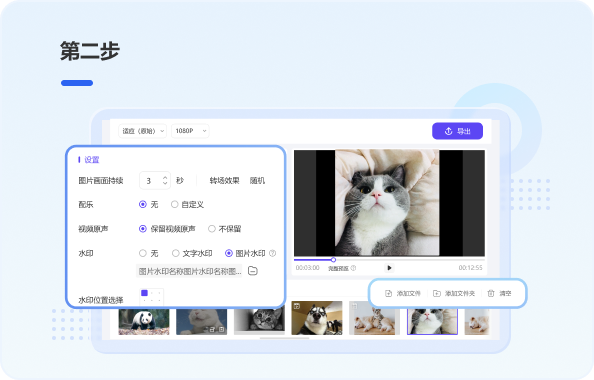594x380 pixels.
Task: Select 无 for the 配乐 music option
Action: (143, 205)
